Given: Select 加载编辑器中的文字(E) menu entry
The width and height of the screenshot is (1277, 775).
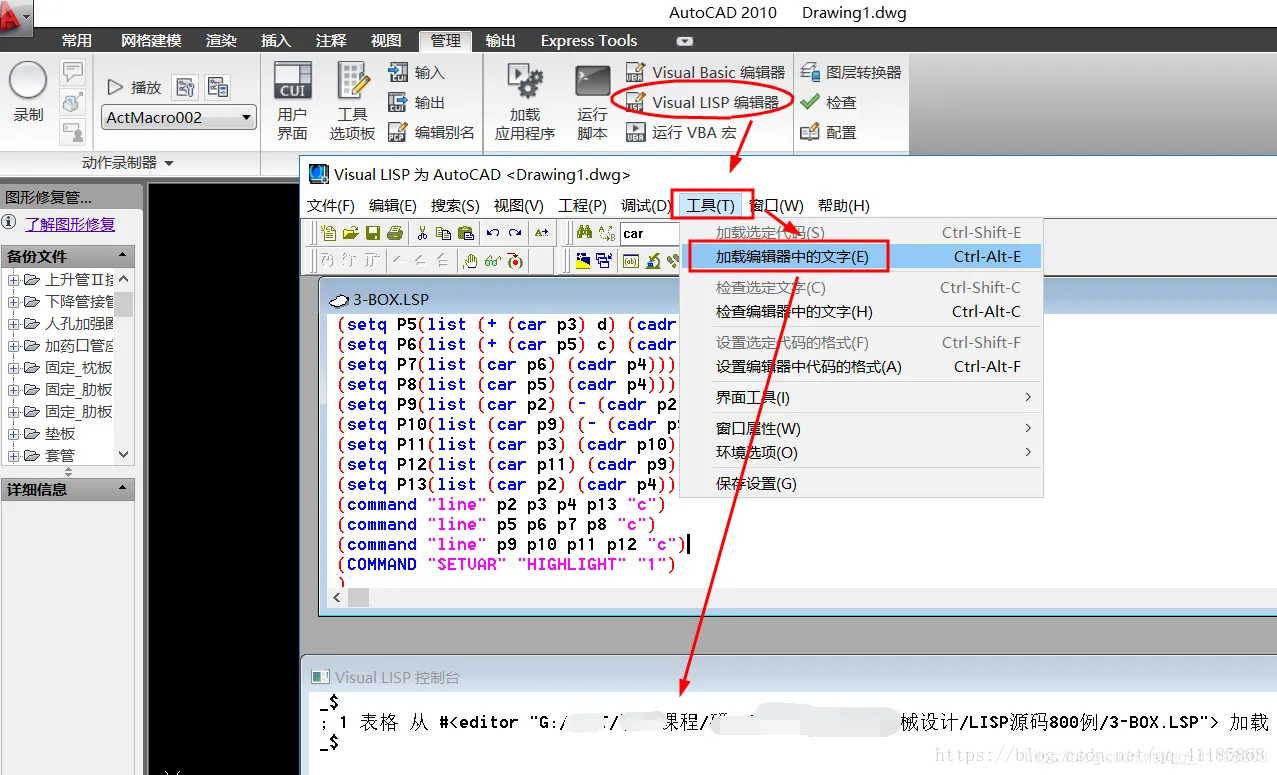Looking at the screenshot, I should click(x=862, y=257).
